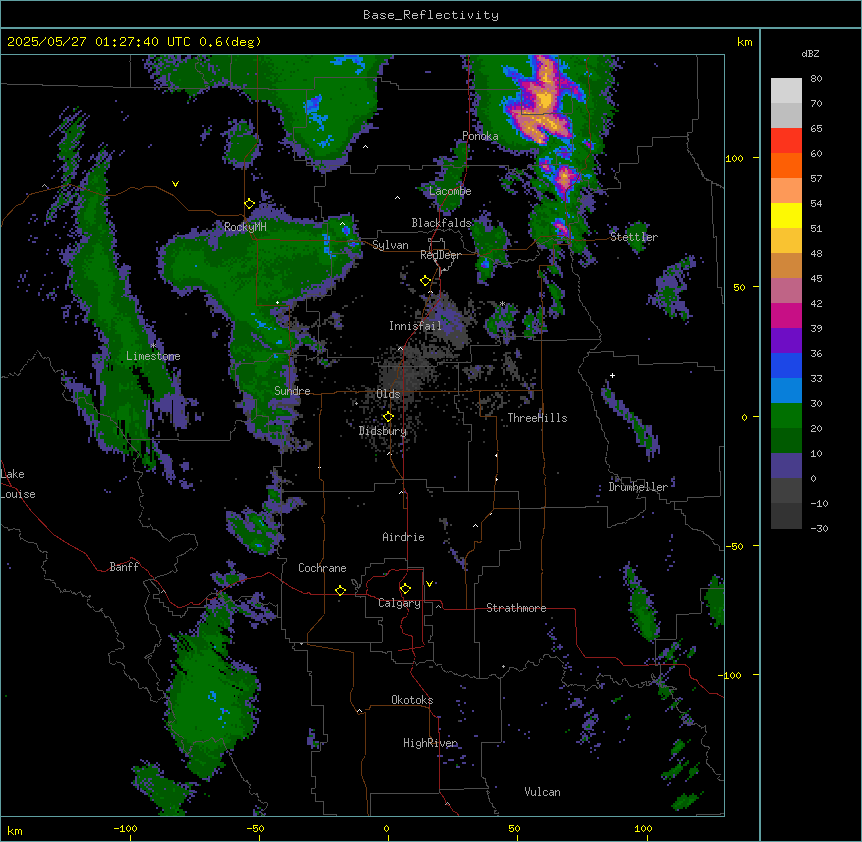Click the Calgary city label

click(399, 603)
